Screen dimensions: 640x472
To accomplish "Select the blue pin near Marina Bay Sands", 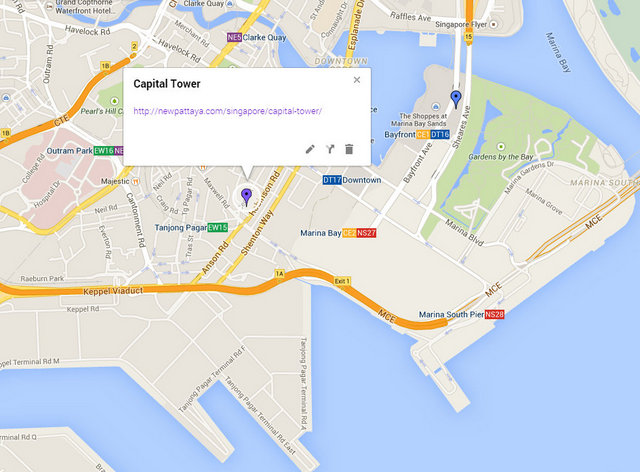I will (x=456, y=100).
